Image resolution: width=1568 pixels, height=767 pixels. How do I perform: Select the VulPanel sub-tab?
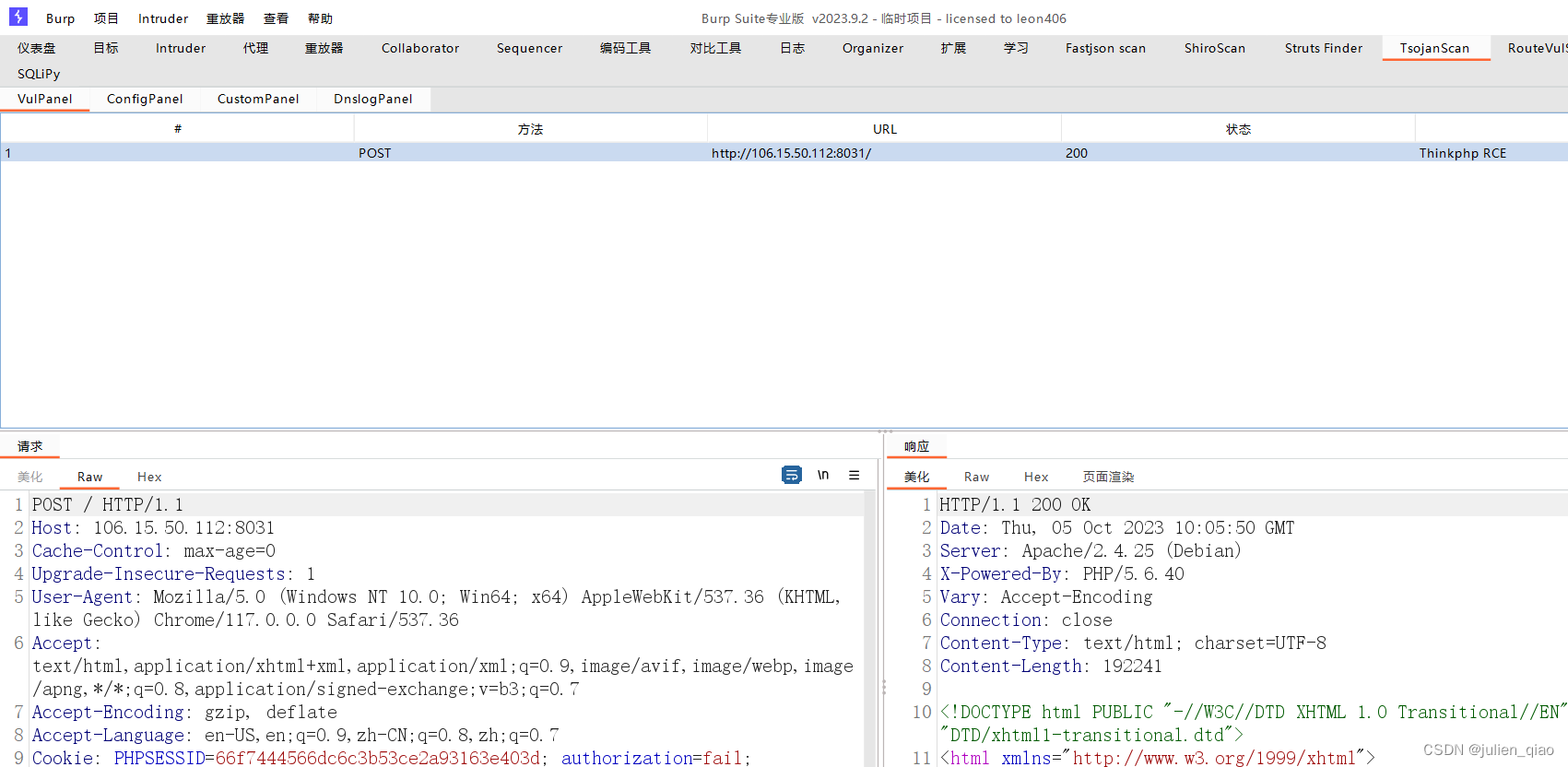point(44,99)
